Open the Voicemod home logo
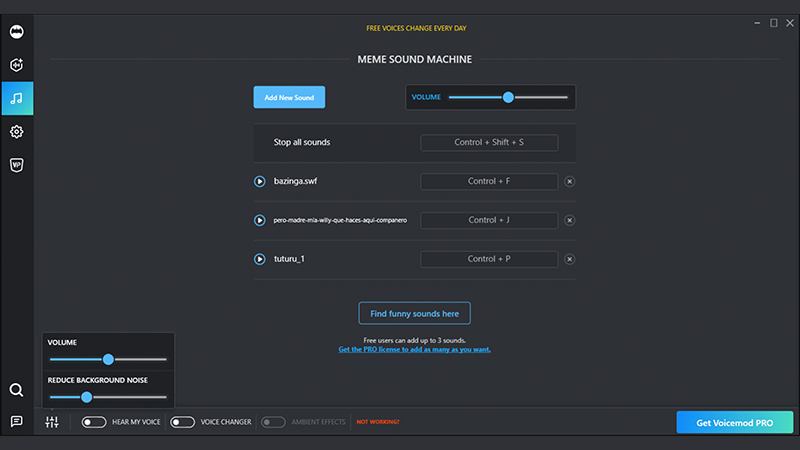Image resolution: width=800 pixels, height=450 pixels. [x=16, y=32]
